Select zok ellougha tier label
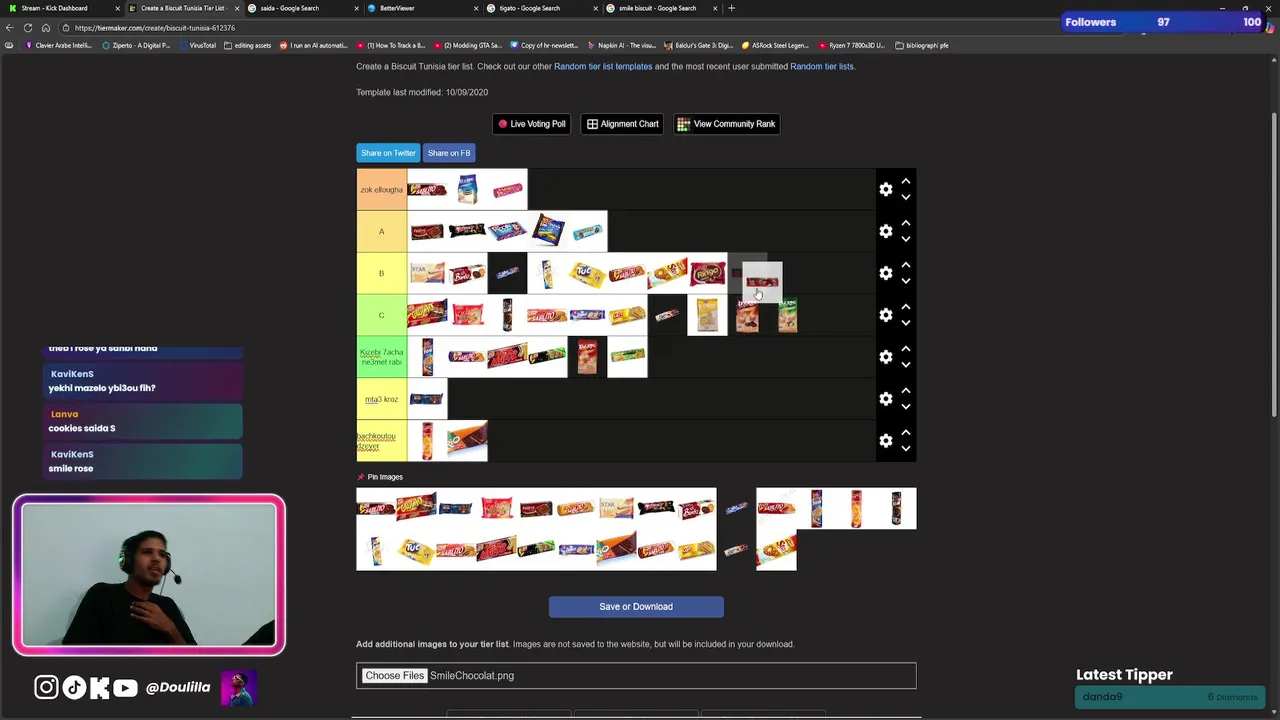Image resolution: width=1280 pixels, height=720 pixels. (x=381, y=190)
